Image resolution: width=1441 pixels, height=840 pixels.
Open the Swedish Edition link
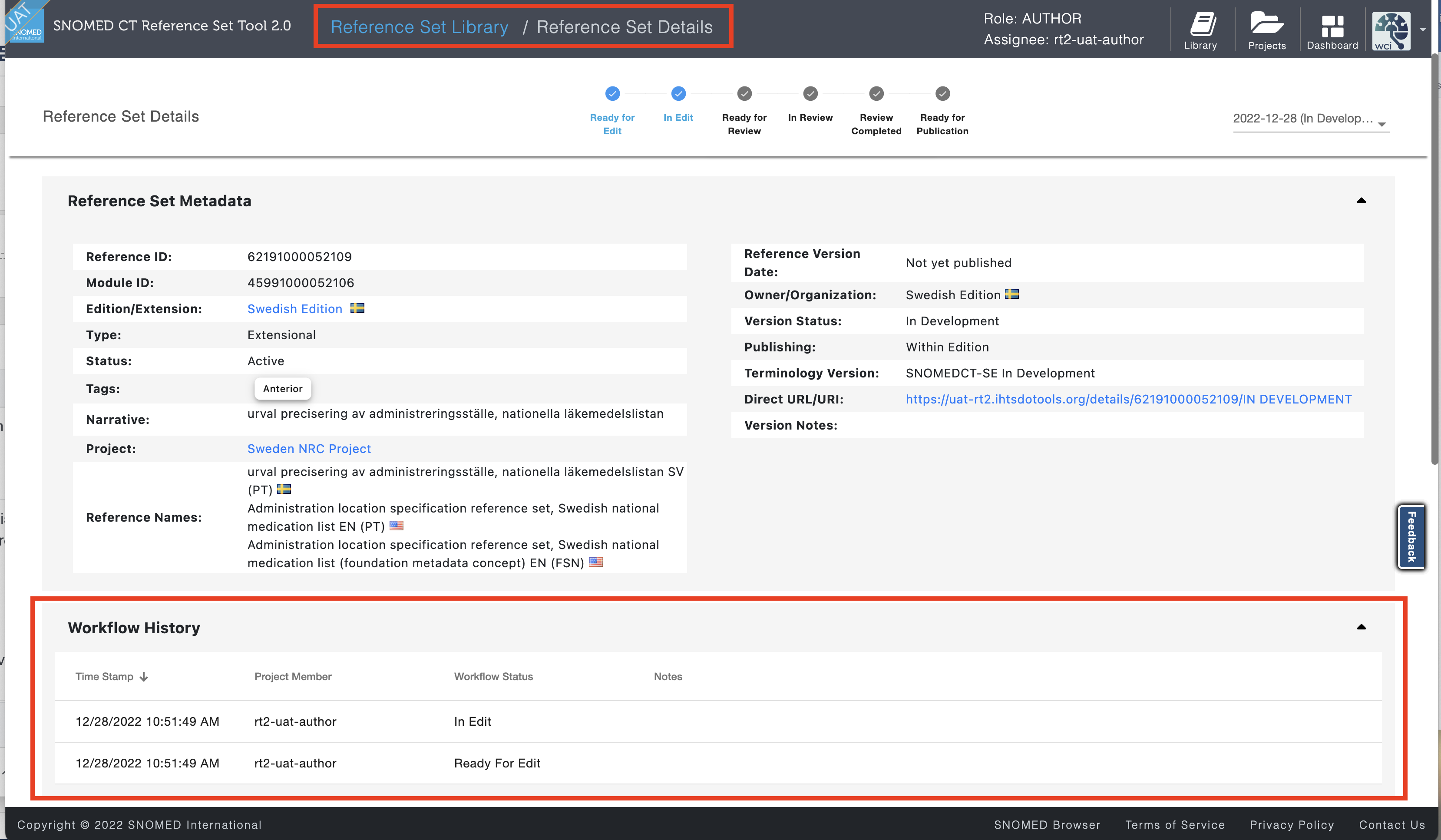coord(294,309)
